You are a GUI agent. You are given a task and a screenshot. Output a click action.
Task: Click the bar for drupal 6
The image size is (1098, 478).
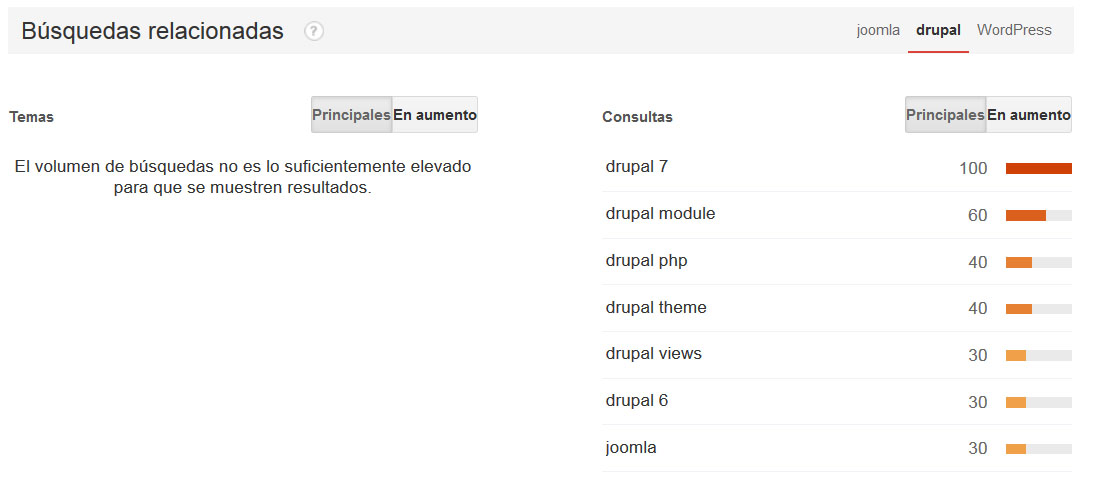tap(1038, 402)
